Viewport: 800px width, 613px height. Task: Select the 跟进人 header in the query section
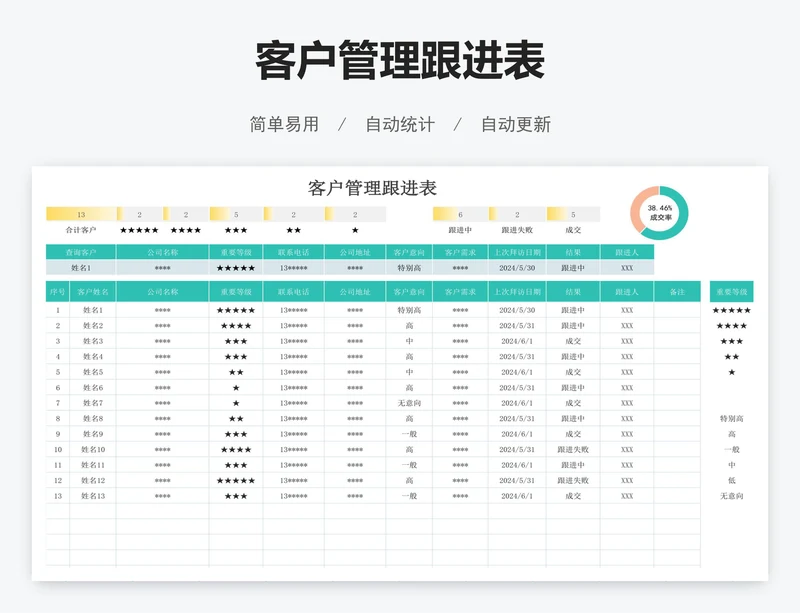pos(627,252)
